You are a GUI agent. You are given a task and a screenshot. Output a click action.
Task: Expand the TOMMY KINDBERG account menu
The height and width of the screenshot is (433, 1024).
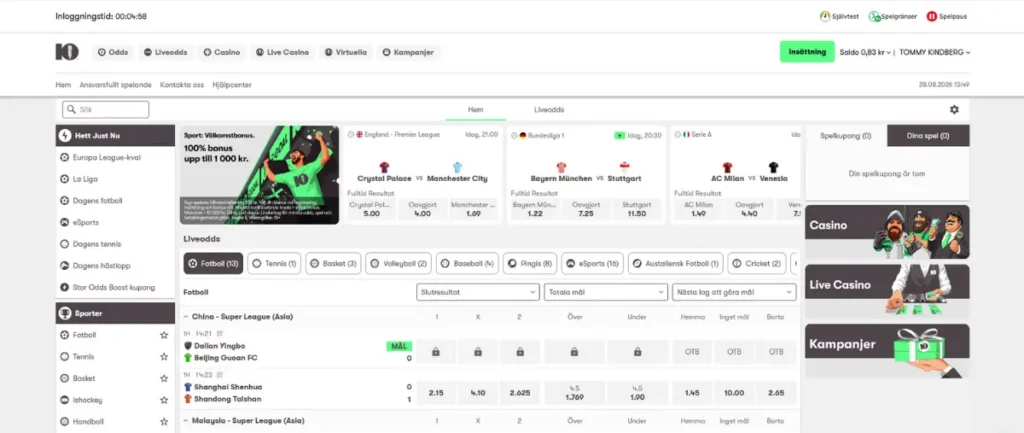coord(935,52)
